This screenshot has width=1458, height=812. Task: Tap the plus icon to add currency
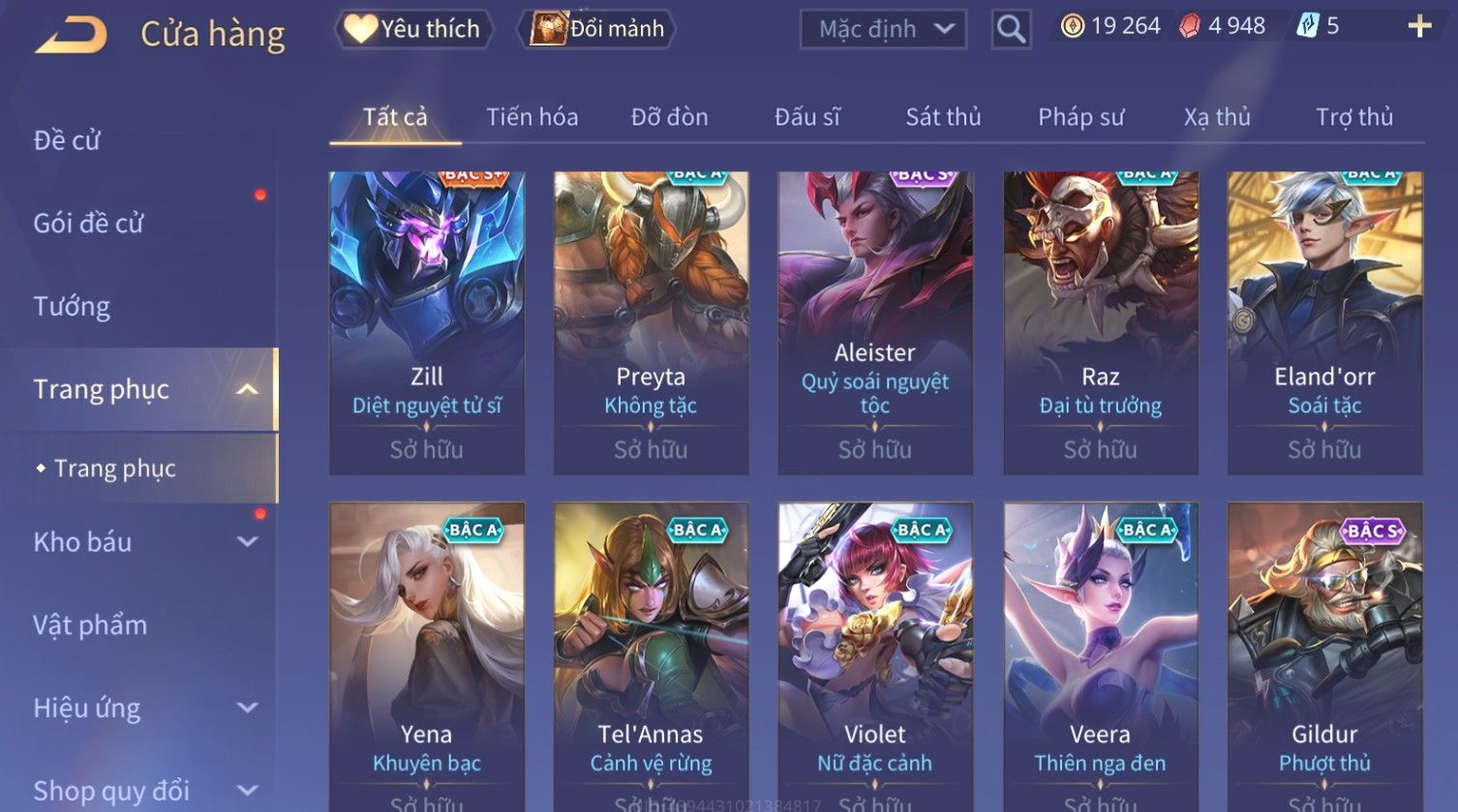[1419, 26]
